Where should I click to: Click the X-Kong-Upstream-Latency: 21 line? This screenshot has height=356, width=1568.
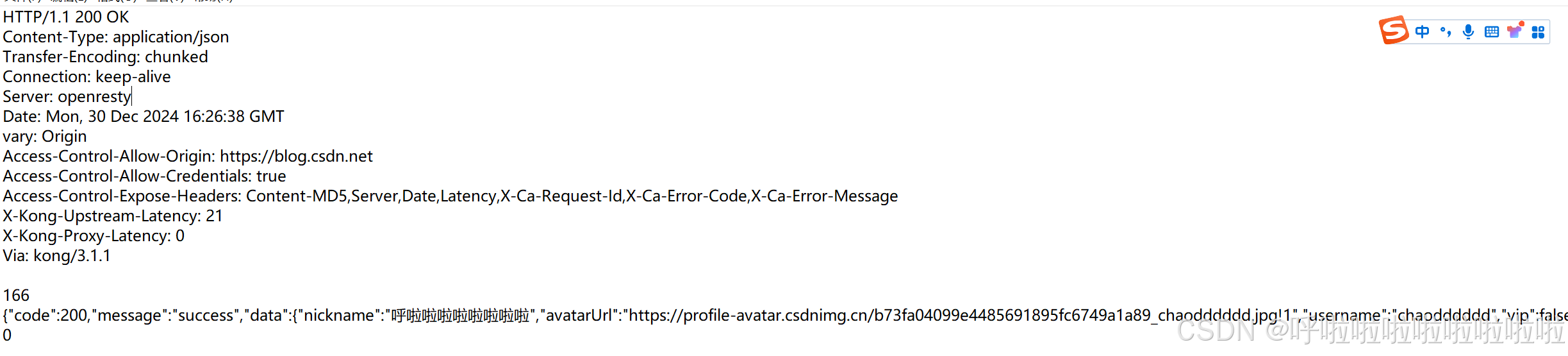tap(113, 216)
